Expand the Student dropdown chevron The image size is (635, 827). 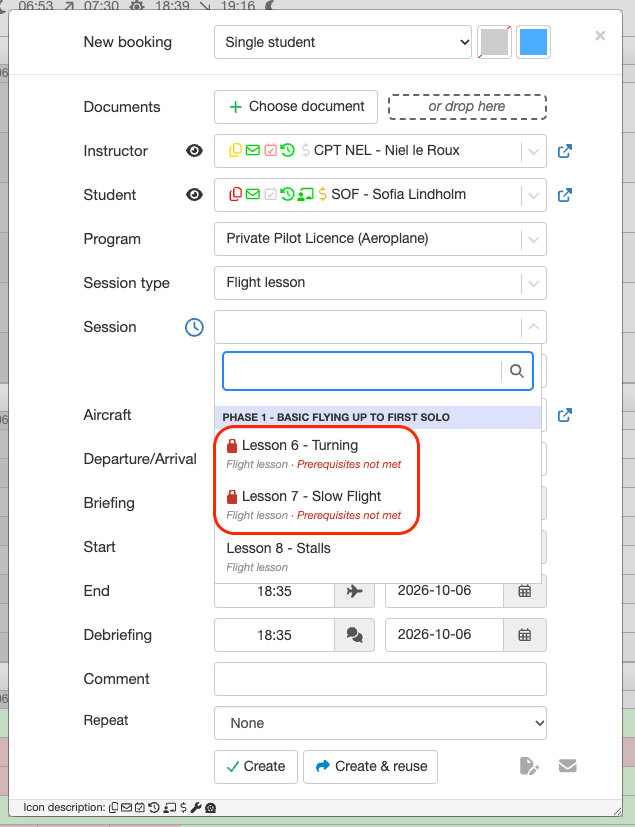pos(533,195)
